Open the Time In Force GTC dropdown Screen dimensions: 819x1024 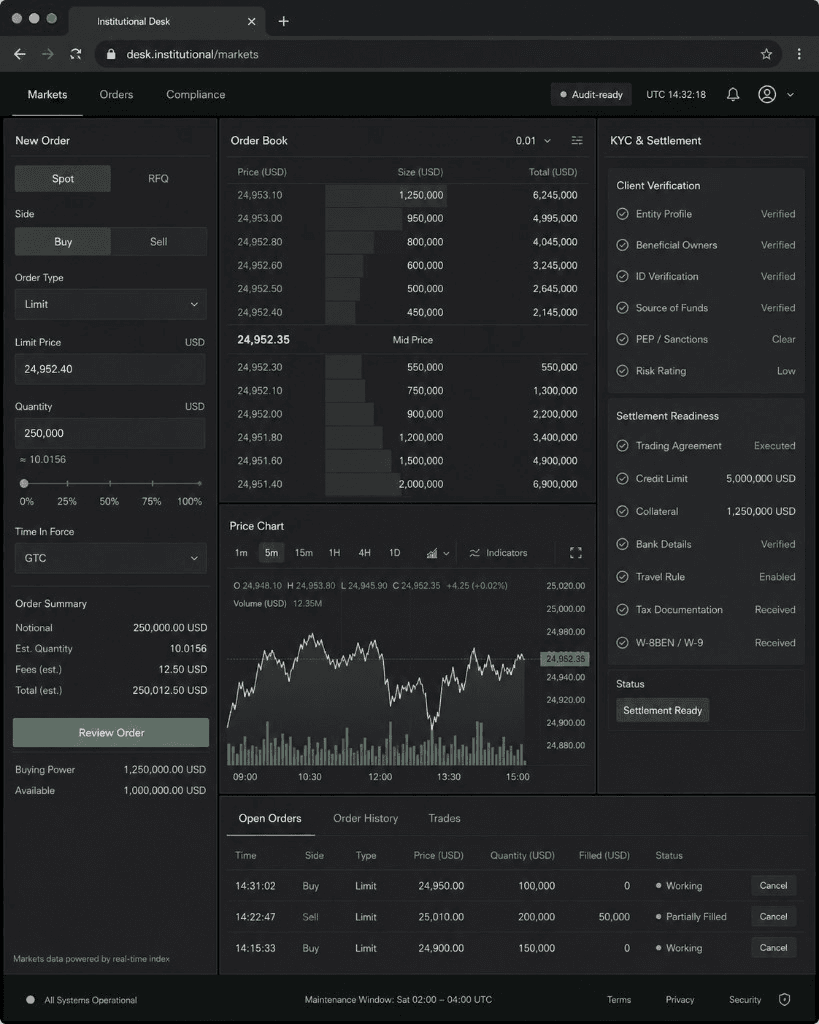(110, 558)
